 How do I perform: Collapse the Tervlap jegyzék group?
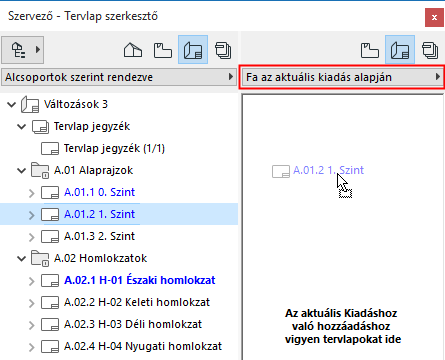pos(21,127)
